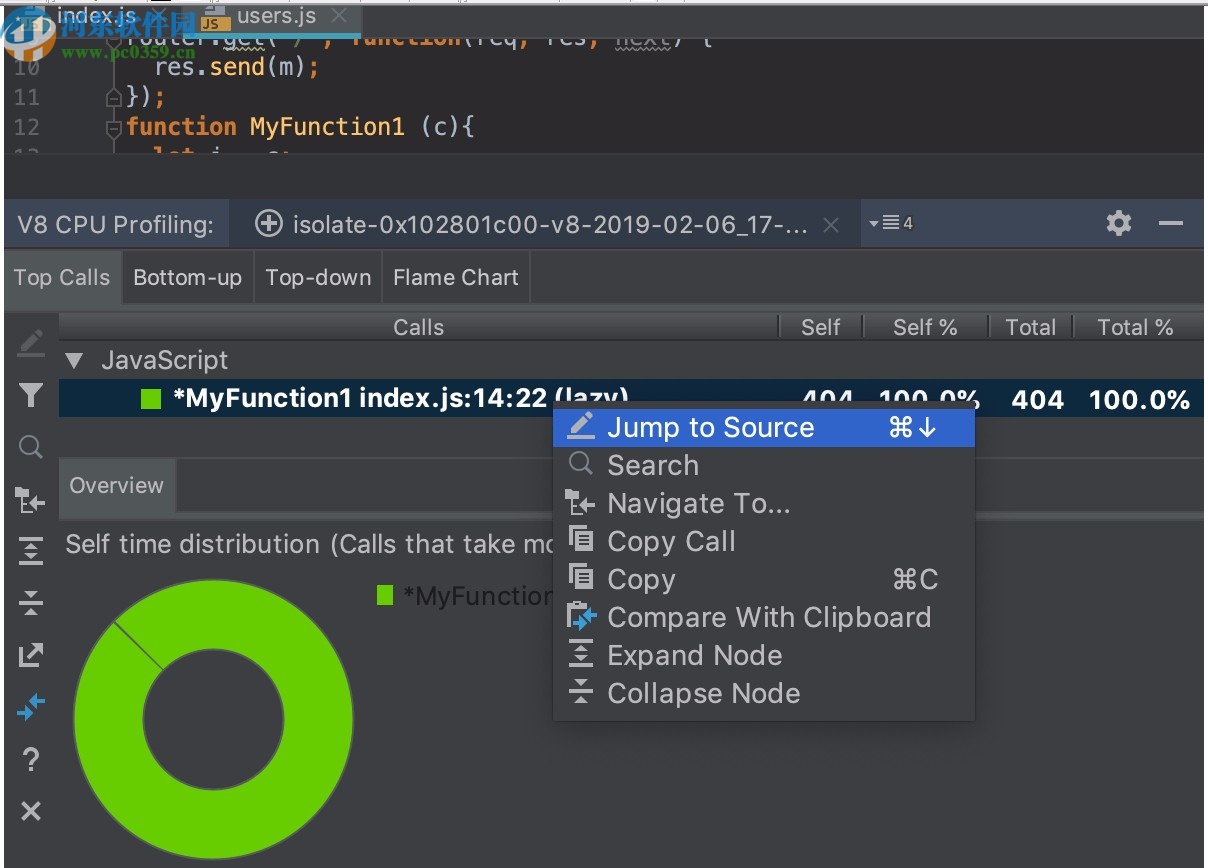The image size is (1208, 868).
Task: Open the profiler list dropdown showing 4
Action: [888, 223]
